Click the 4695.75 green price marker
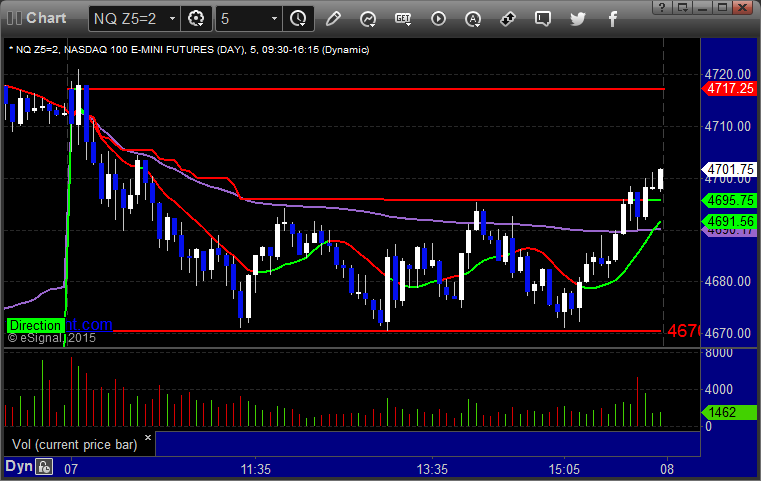761x481 pixels. [x=729, y=200]
